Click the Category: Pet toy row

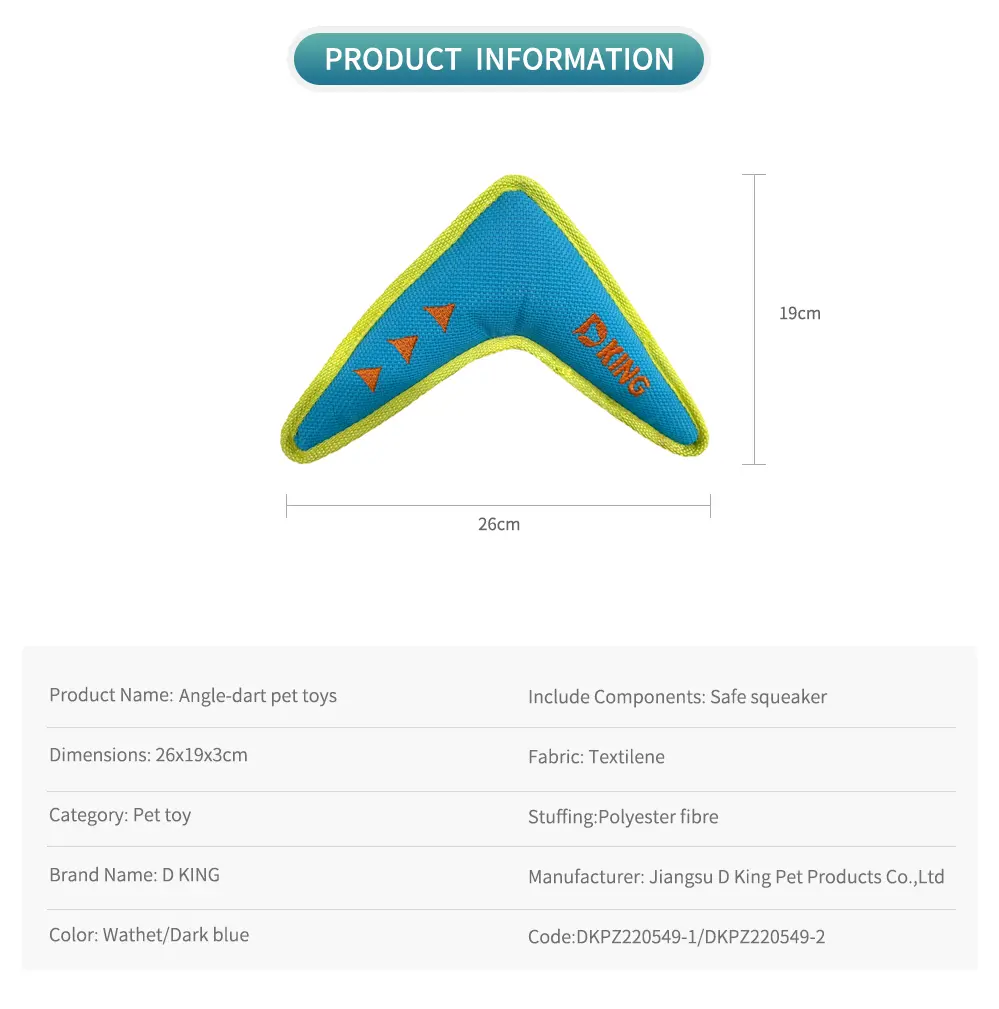[x=120, y=815]
